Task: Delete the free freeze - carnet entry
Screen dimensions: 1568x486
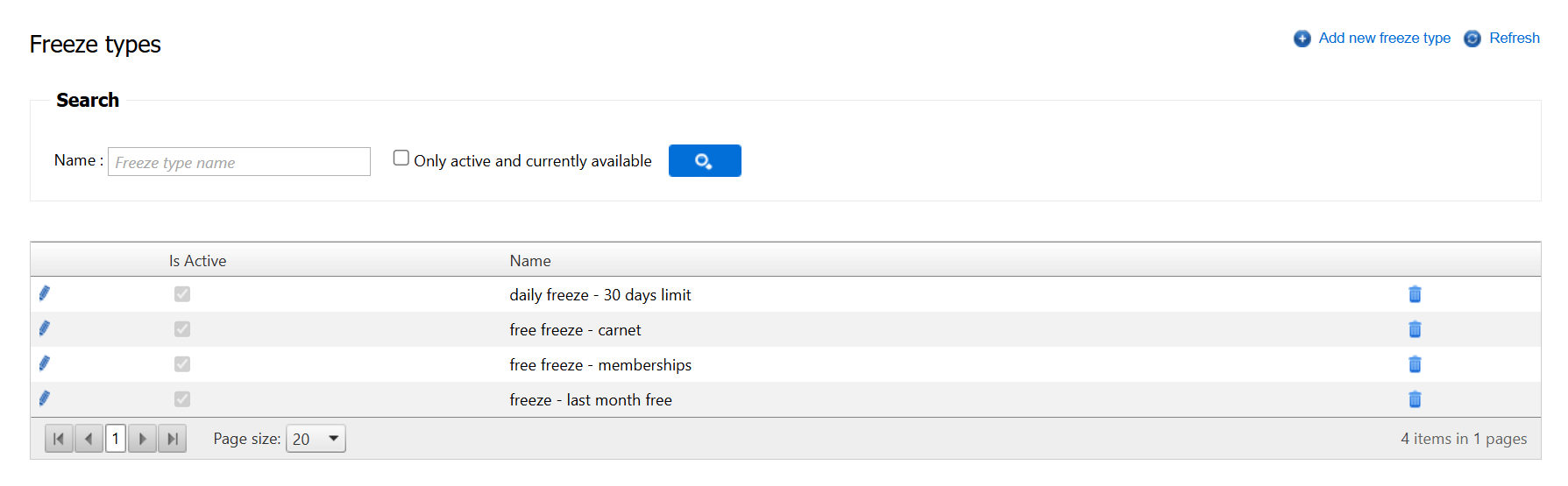Action: click(x=1414, y=329)
